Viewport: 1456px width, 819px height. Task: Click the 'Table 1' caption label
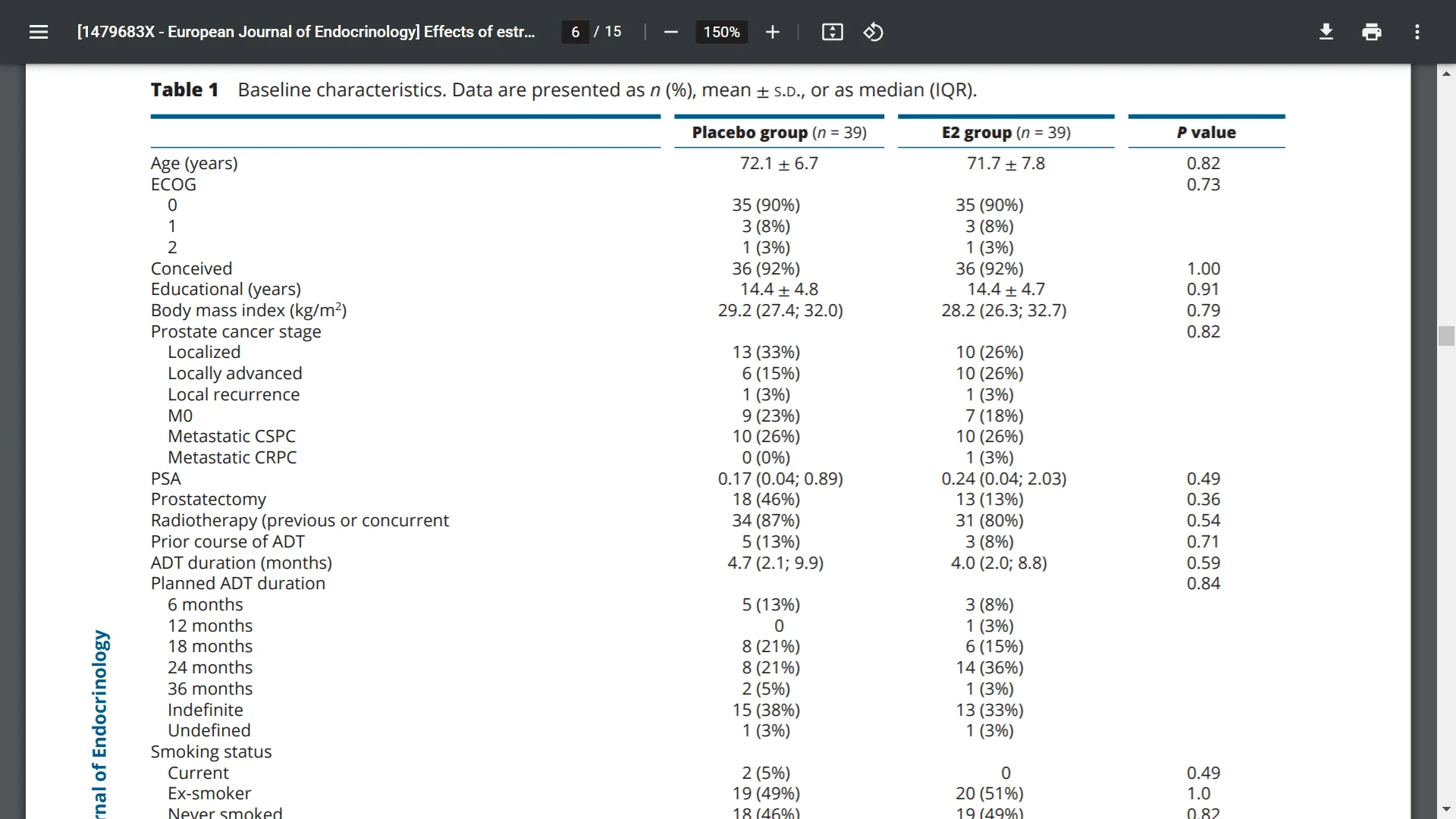coord(184,89)
